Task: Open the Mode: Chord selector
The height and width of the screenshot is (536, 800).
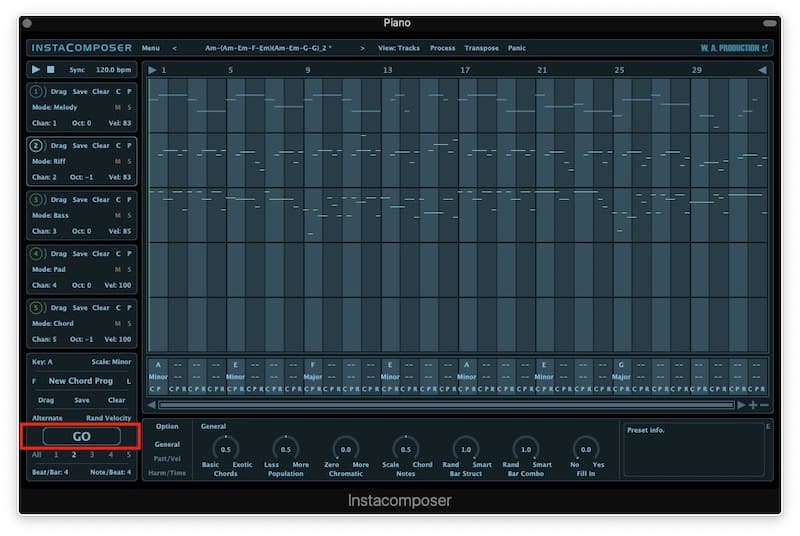Action: (x=53, y=324)
